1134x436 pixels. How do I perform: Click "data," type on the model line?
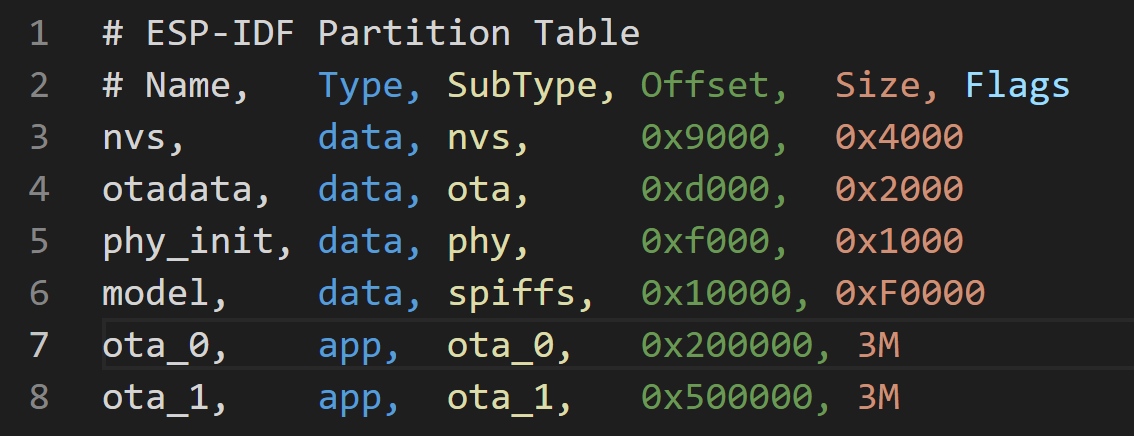(x=370, y=294)
